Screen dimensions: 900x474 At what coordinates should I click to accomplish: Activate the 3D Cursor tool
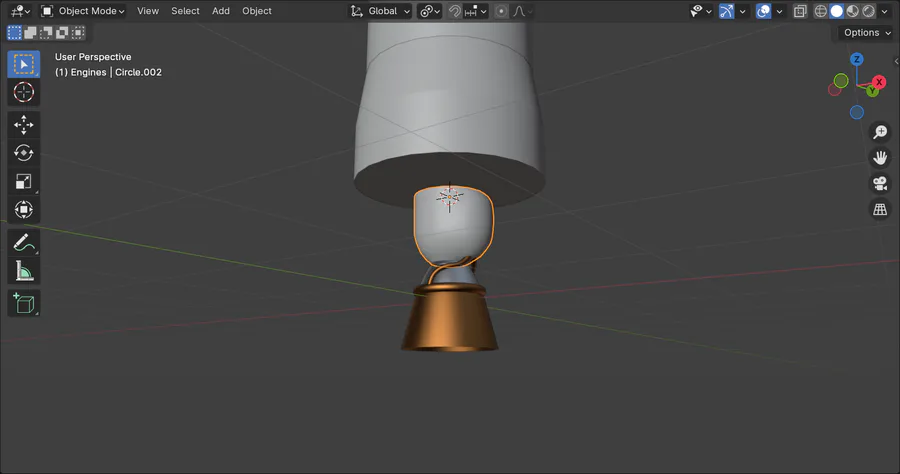pos(24,92)
